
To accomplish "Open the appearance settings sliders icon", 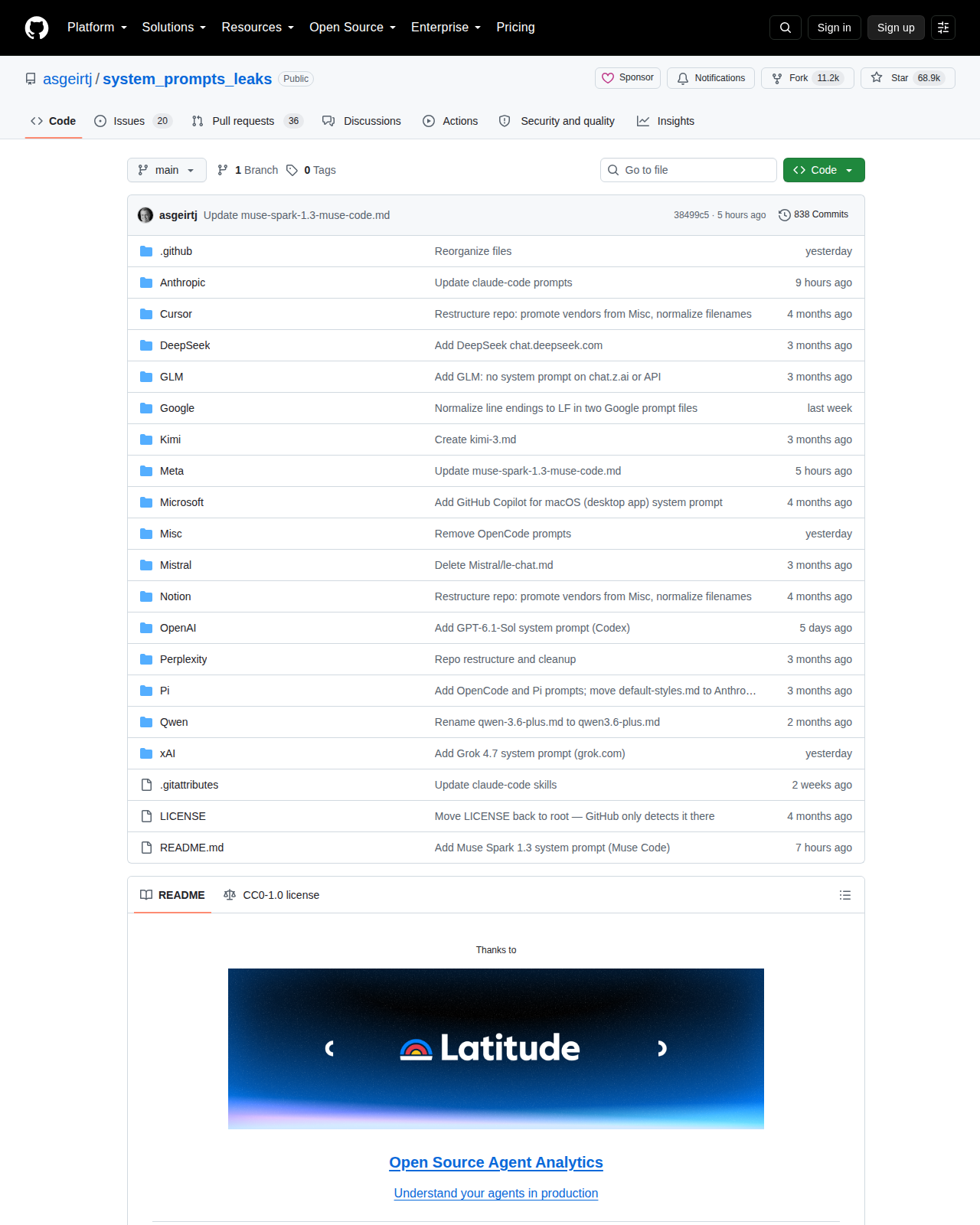I will (x=943, y=28).
